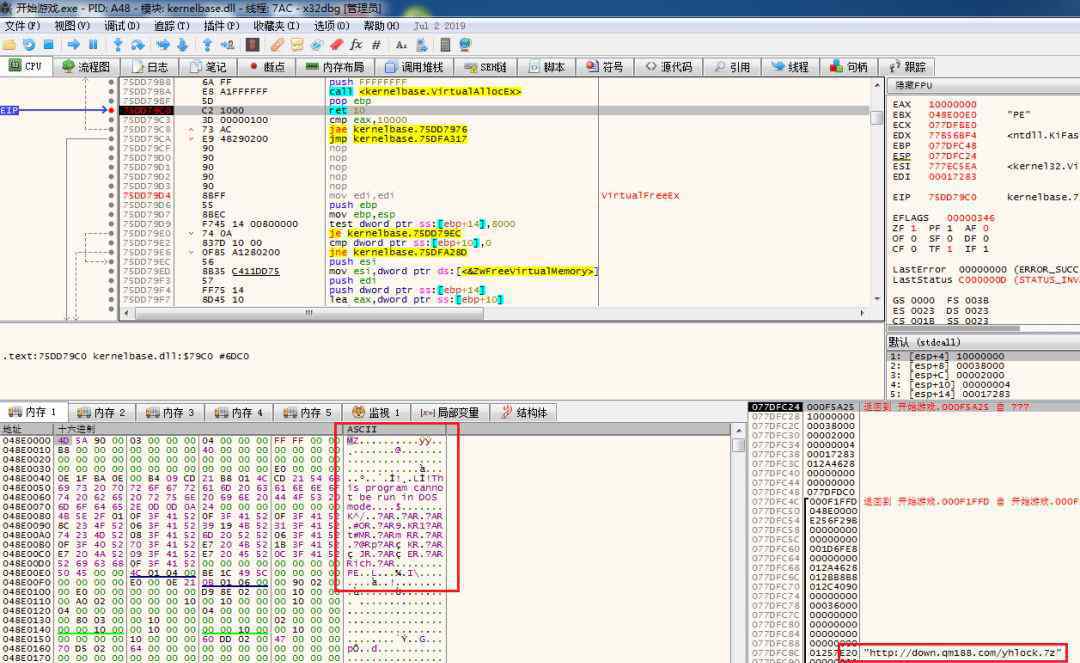Viewport: 1080px width, 663px height.
Task: Open intermodular calls toolbar icon
Action: coord(422,45)
